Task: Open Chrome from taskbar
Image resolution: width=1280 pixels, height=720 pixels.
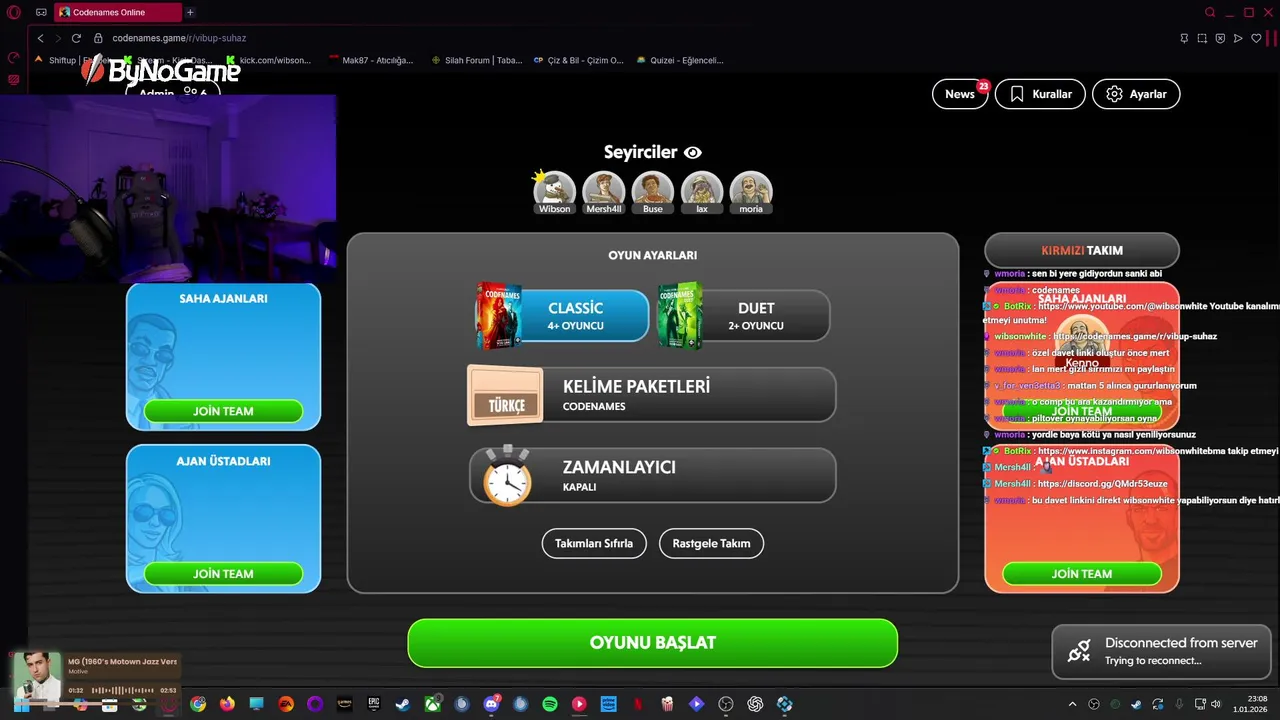Action: coord(198,704)
